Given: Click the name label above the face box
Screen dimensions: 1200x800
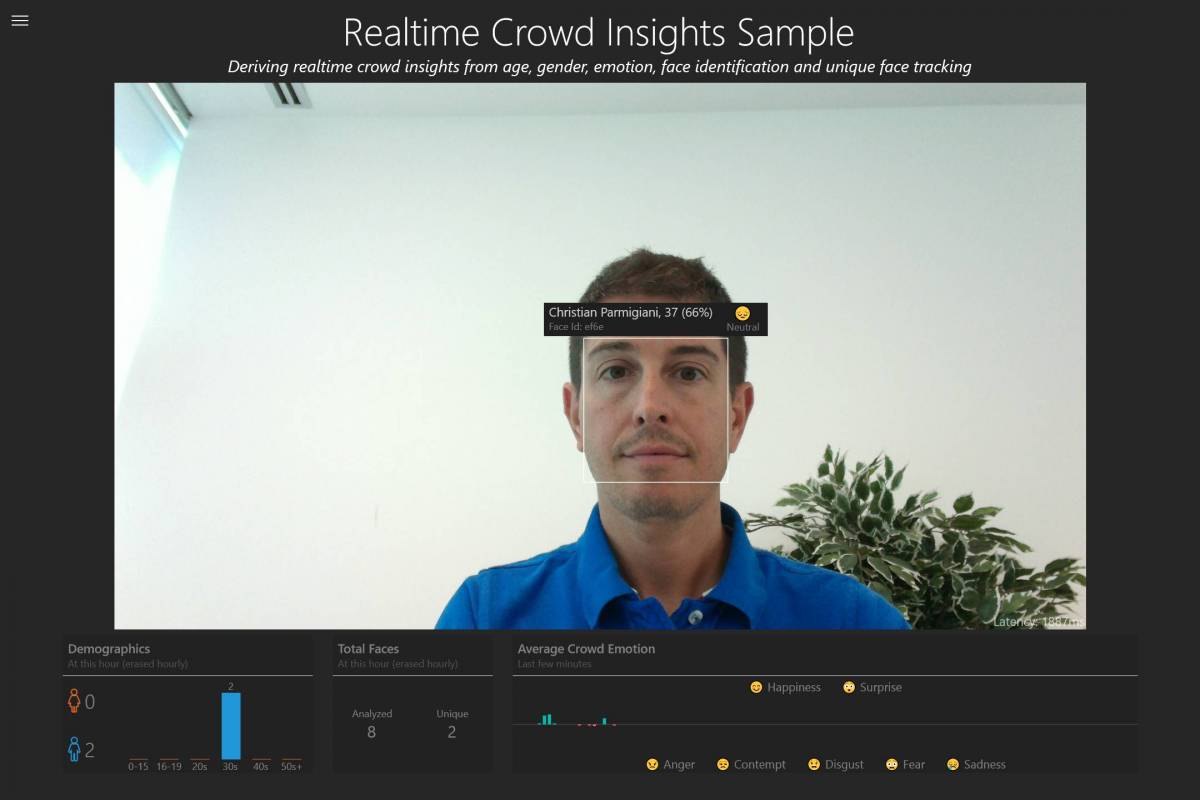Looking at the screenshot, I should pos(630,313).
